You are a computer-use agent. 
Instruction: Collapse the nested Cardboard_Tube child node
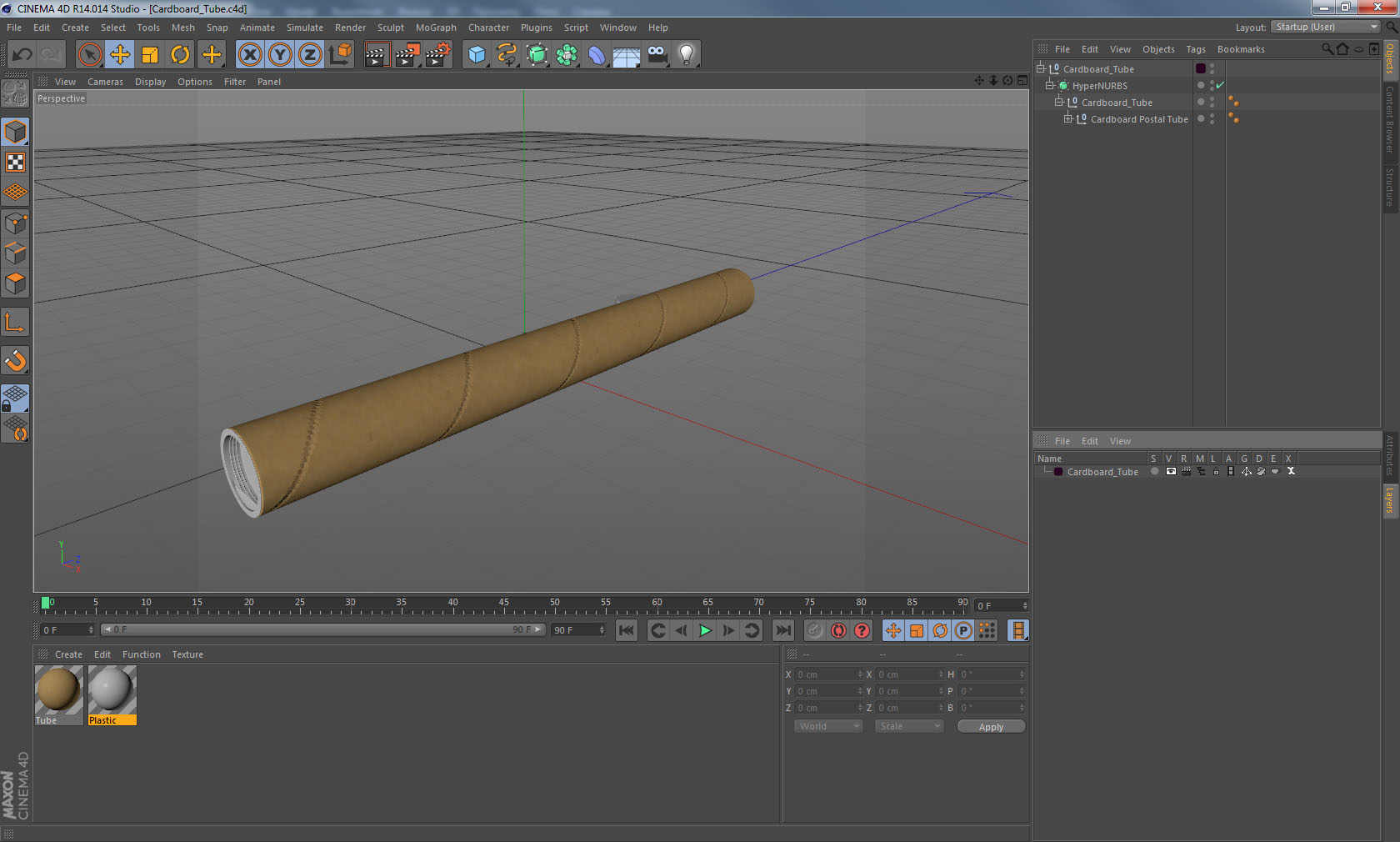tap(1059, 102)
